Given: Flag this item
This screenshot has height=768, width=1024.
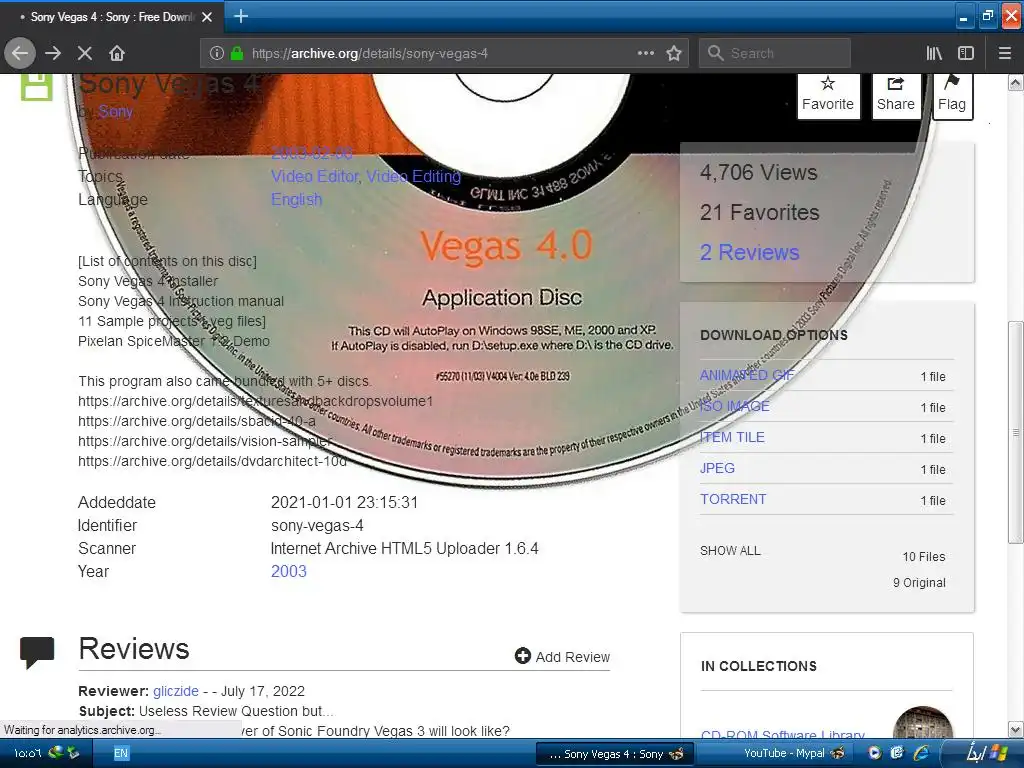Looking at the screenshot, I should (x=952, y=95).
